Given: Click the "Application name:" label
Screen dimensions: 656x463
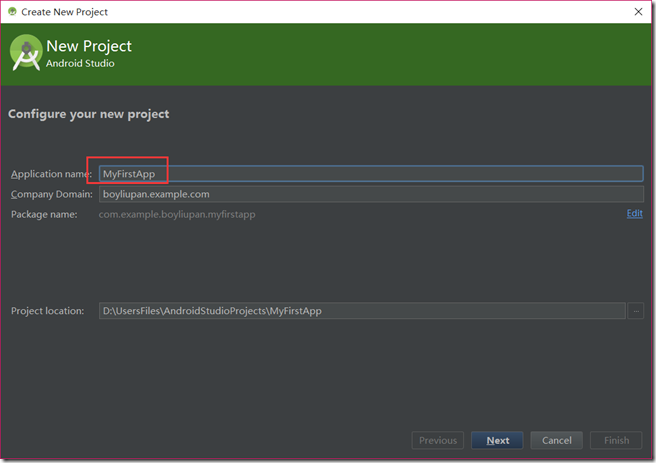Looking at the screenshot, I should pos(52,174).
